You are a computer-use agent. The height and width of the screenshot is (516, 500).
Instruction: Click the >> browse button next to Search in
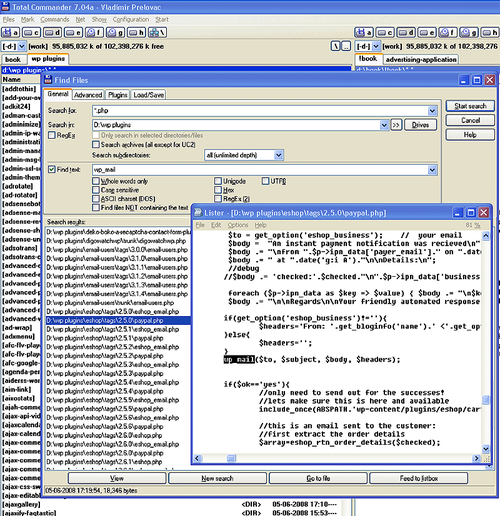[396, 125]
